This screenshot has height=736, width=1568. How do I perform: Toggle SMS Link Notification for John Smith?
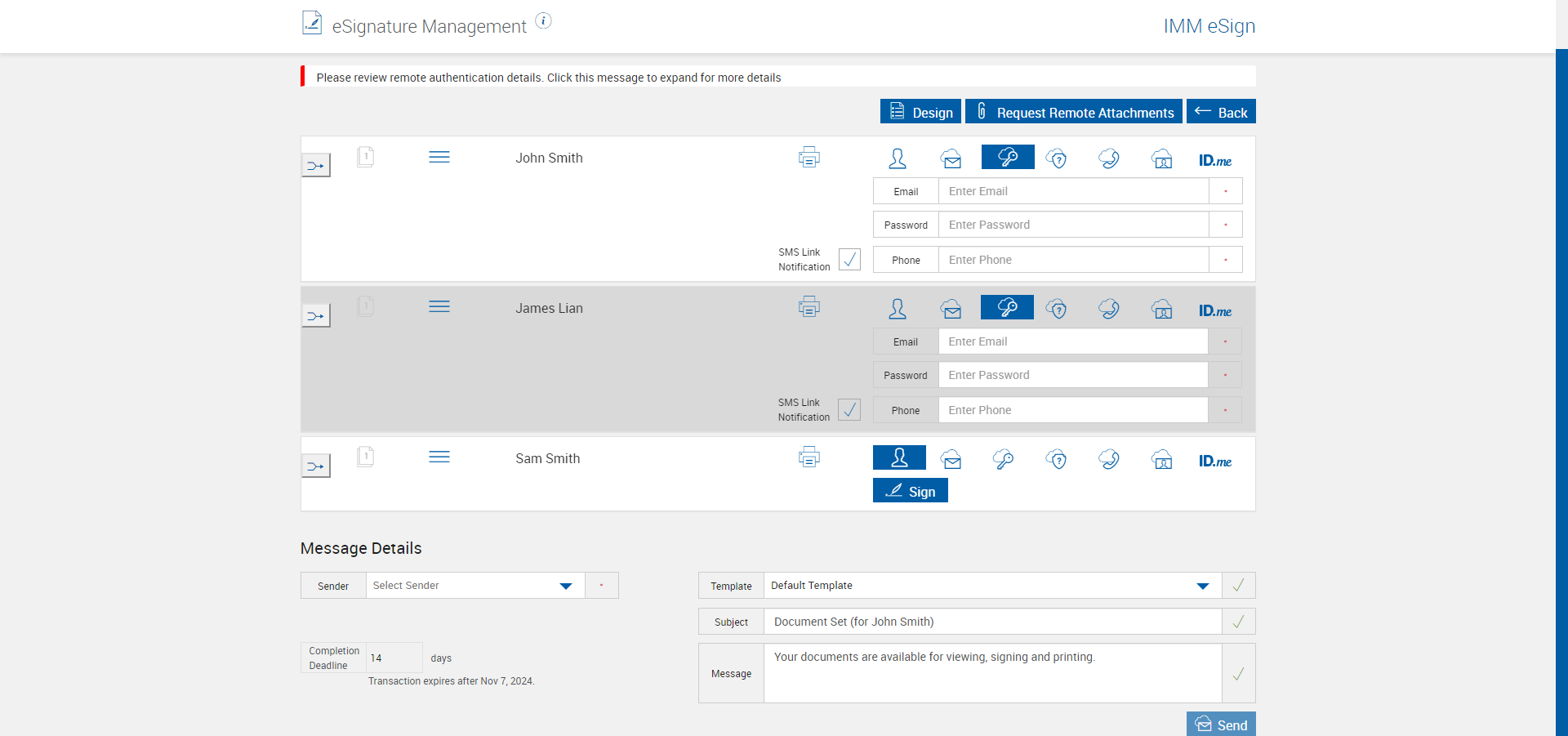point(849,260)
